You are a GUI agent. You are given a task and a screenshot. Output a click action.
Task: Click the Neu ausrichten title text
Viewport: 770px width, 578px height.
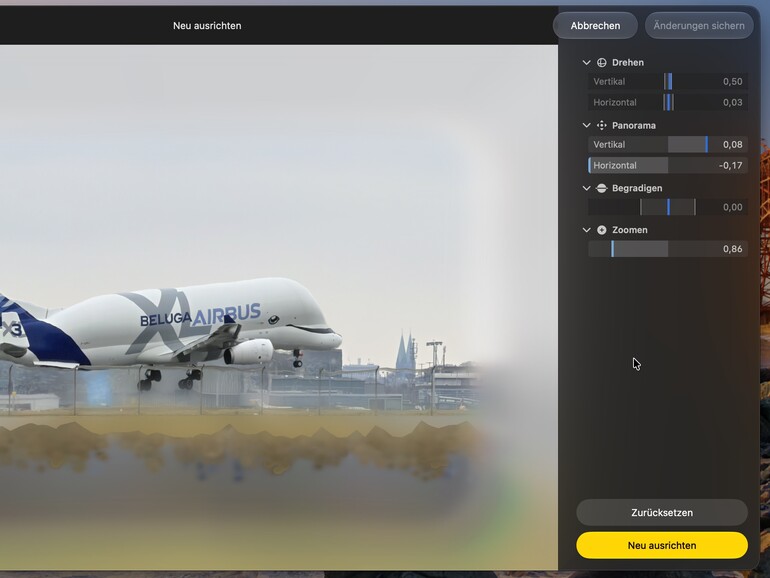207,26
